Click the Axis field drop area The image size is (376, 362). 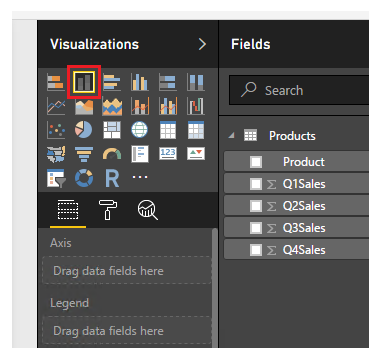coord(127,270)
